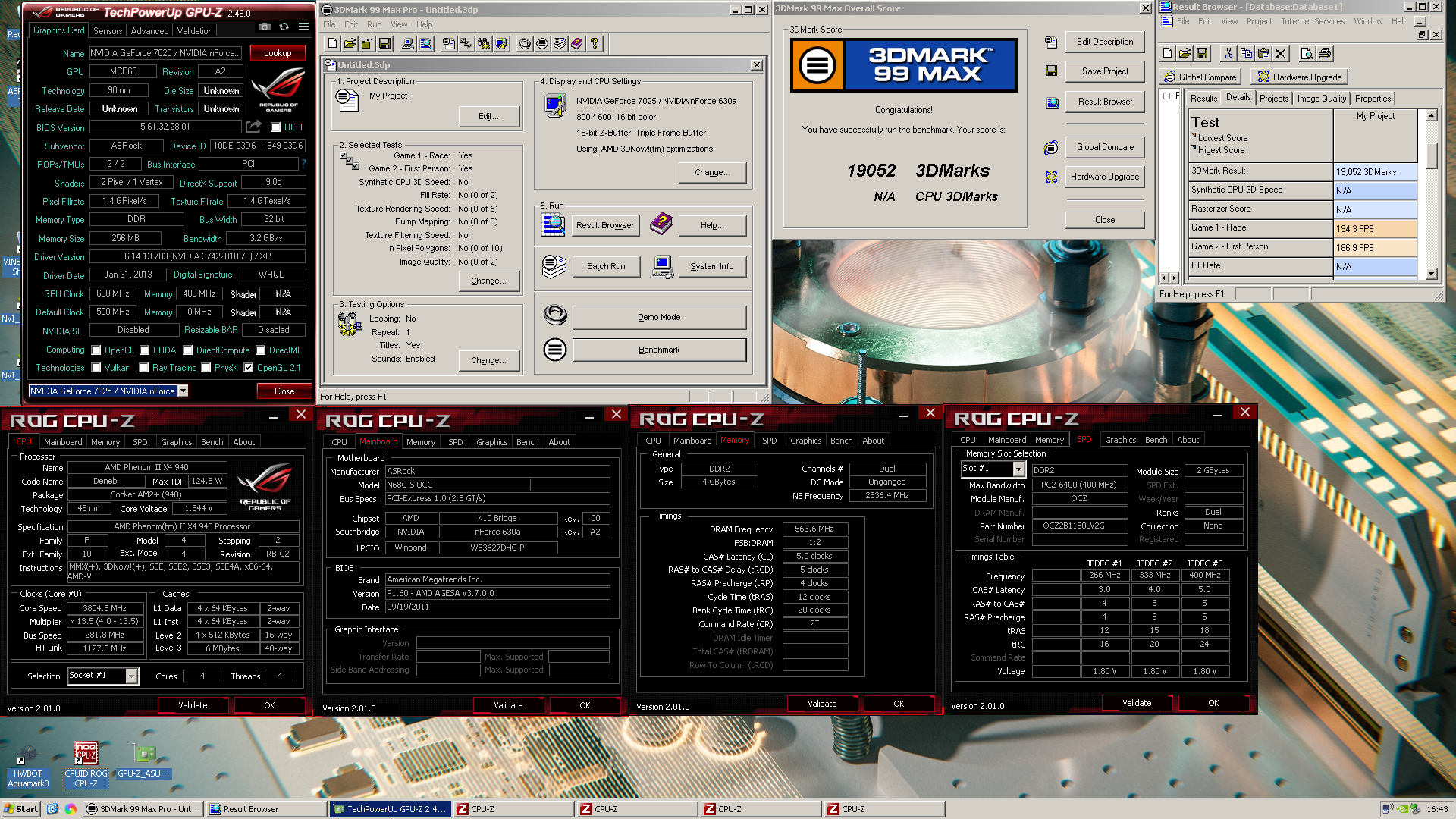Click Print Preview icon in Result Browser toolbar
This screenshot has width=1456, height=819.
tap(1307, 54)
